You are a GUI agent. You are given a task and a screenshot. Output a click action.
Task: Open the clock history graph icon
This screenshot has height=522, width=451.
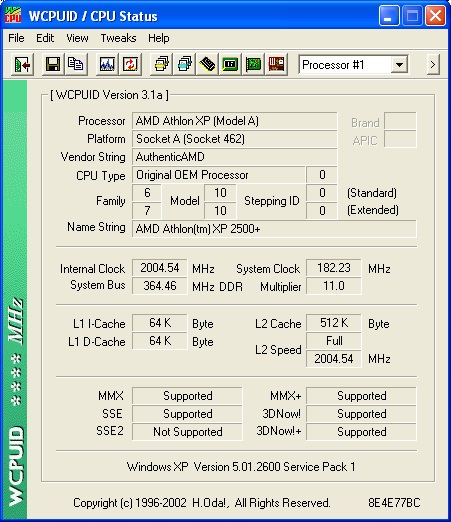tap(107, 64)
